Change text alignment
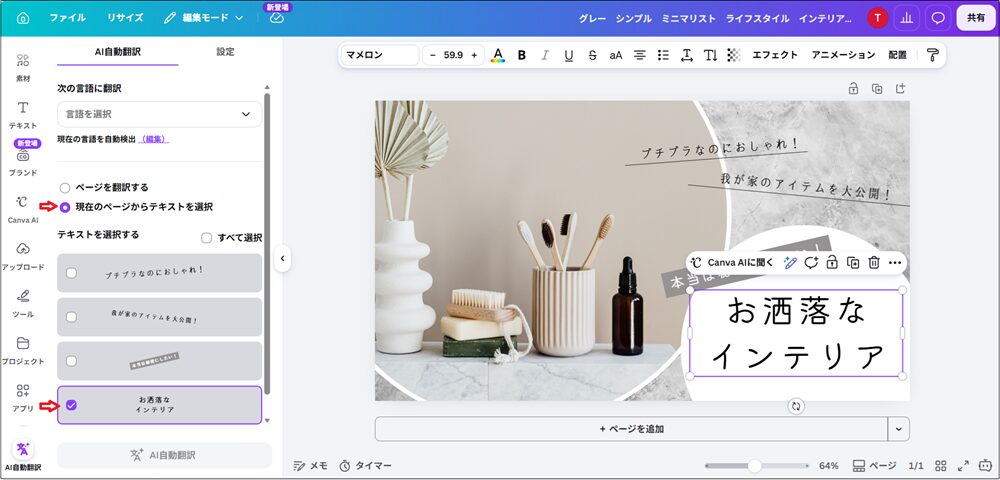Image resolution: width=1000 pixels, height=480 pixels. click(x=640, y=55)
